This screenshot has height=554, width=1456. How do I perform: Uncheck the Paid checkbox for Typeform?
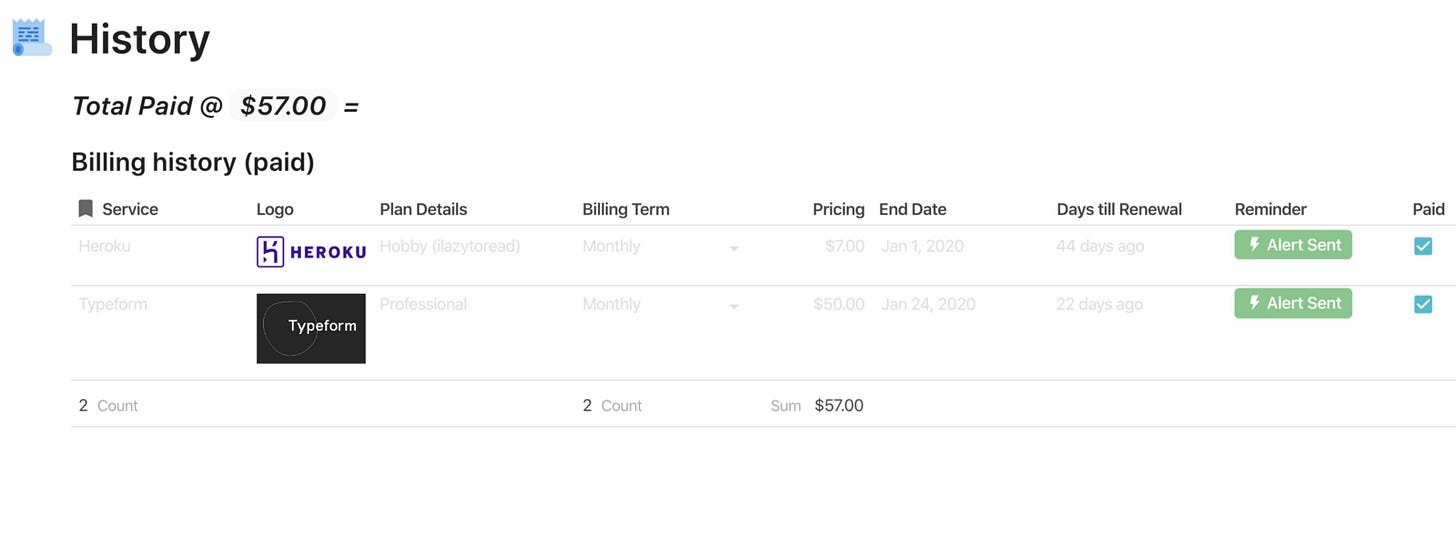point(1423,304)
